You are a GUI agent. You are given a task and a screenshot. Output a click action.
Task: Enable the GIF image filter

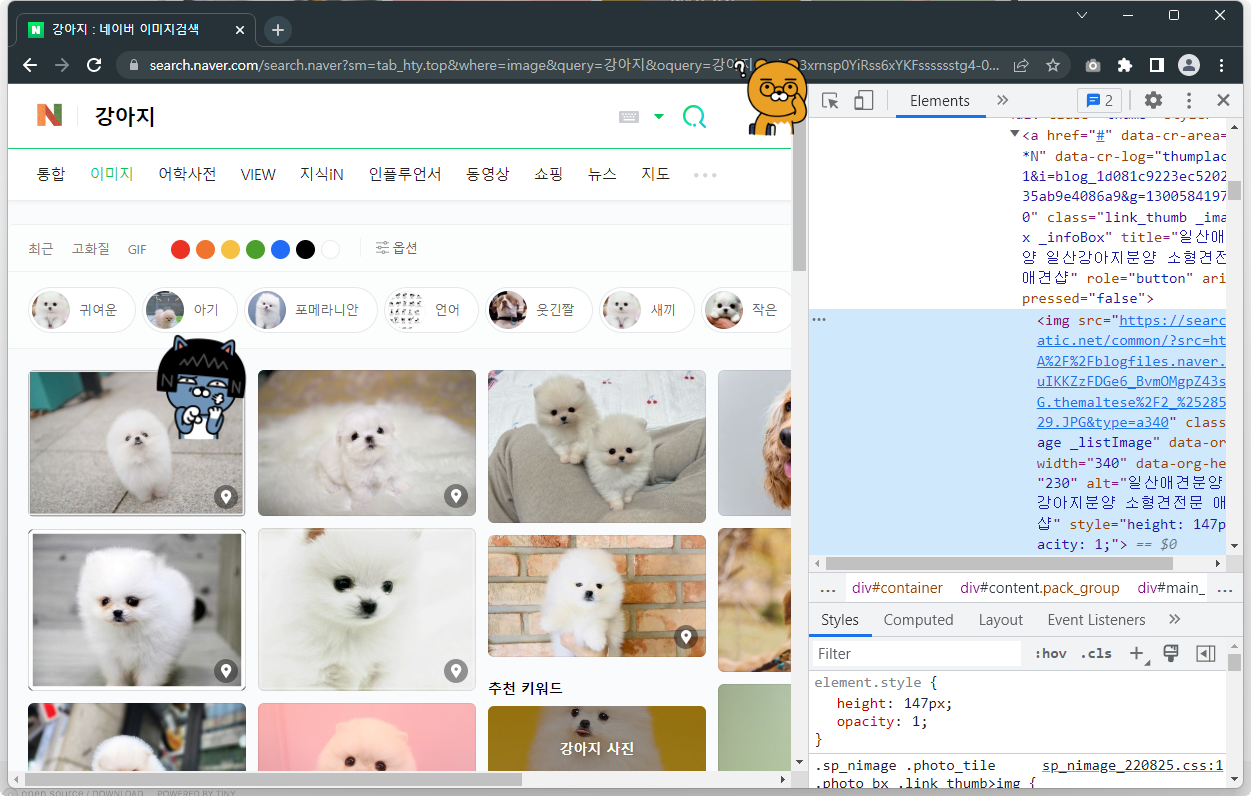(136, 249)
